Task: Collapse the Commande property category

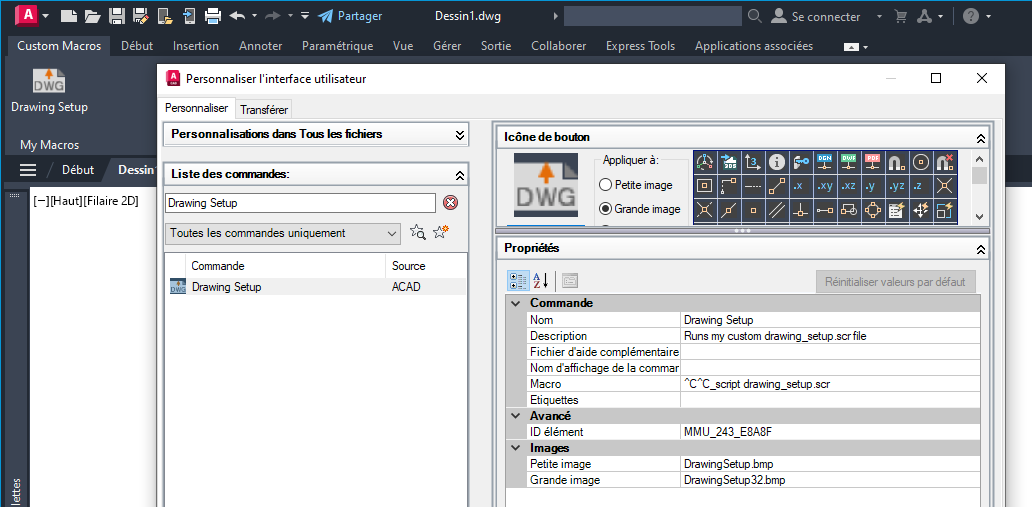Action: point(515,304)
